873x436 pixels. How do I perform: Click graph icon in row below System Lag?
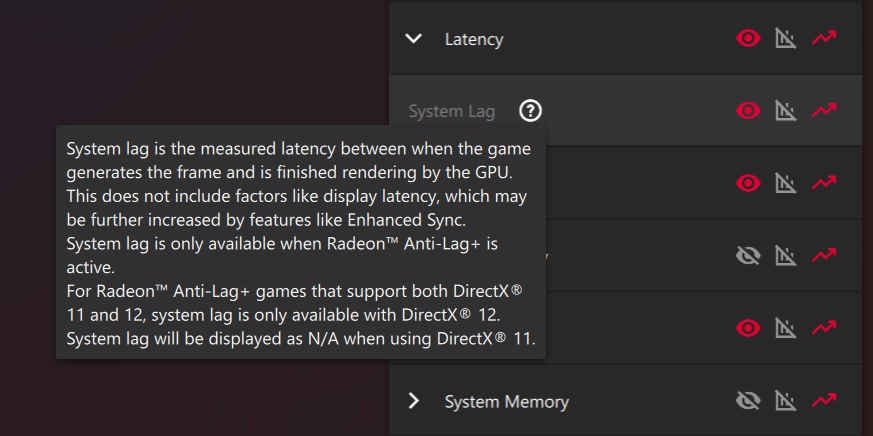pos(824,183)
